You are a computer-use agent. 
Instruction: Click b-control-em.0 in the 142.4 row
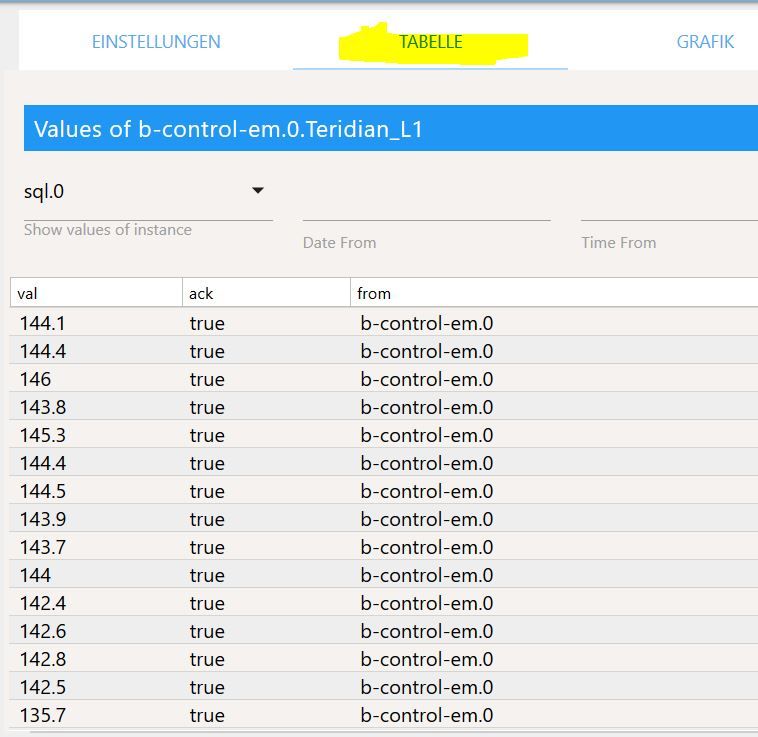tap(427, 604)
